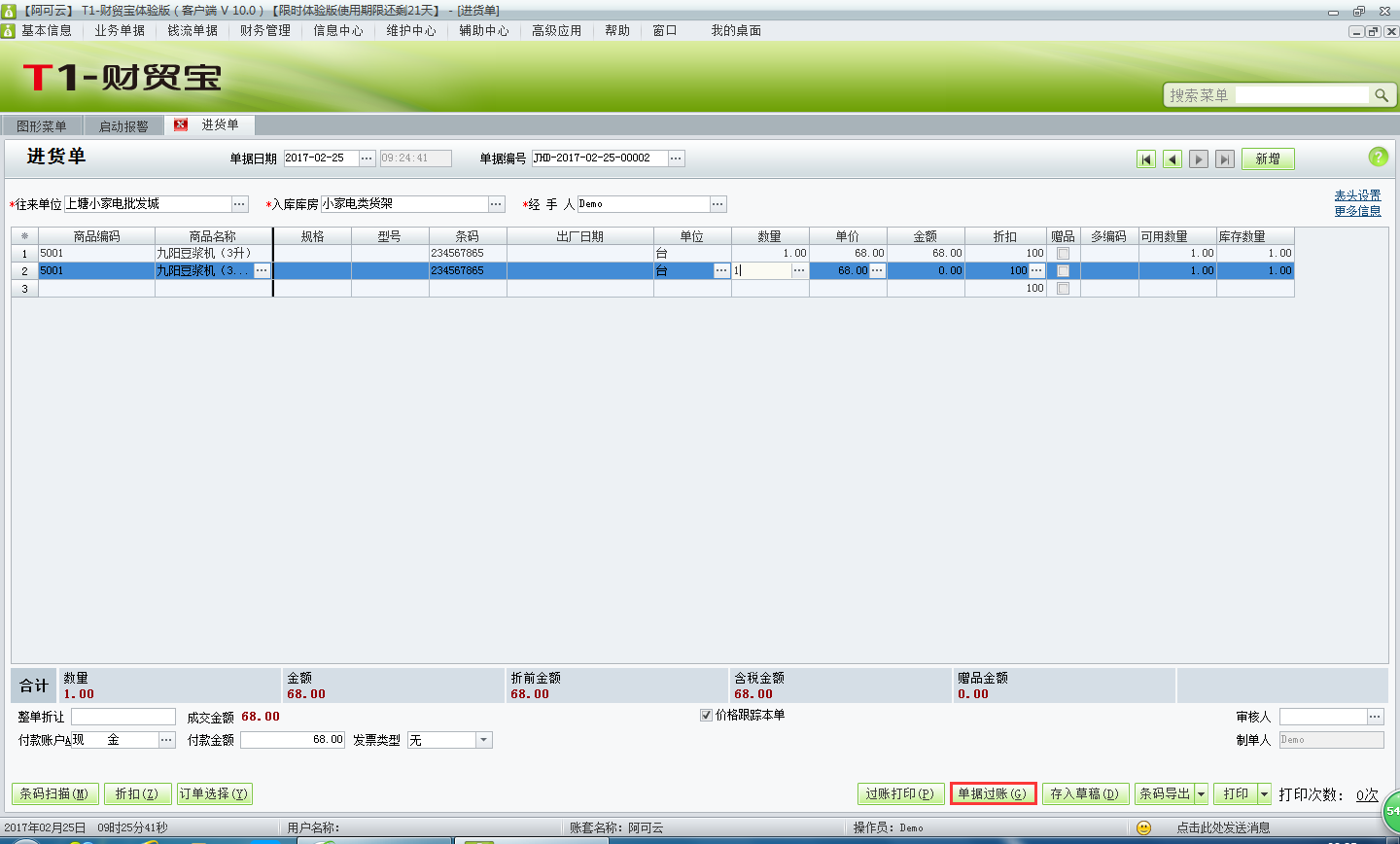Open the 经手人 selection lookup
This screenshot has width=1400, height=844.
click(717, 203)
